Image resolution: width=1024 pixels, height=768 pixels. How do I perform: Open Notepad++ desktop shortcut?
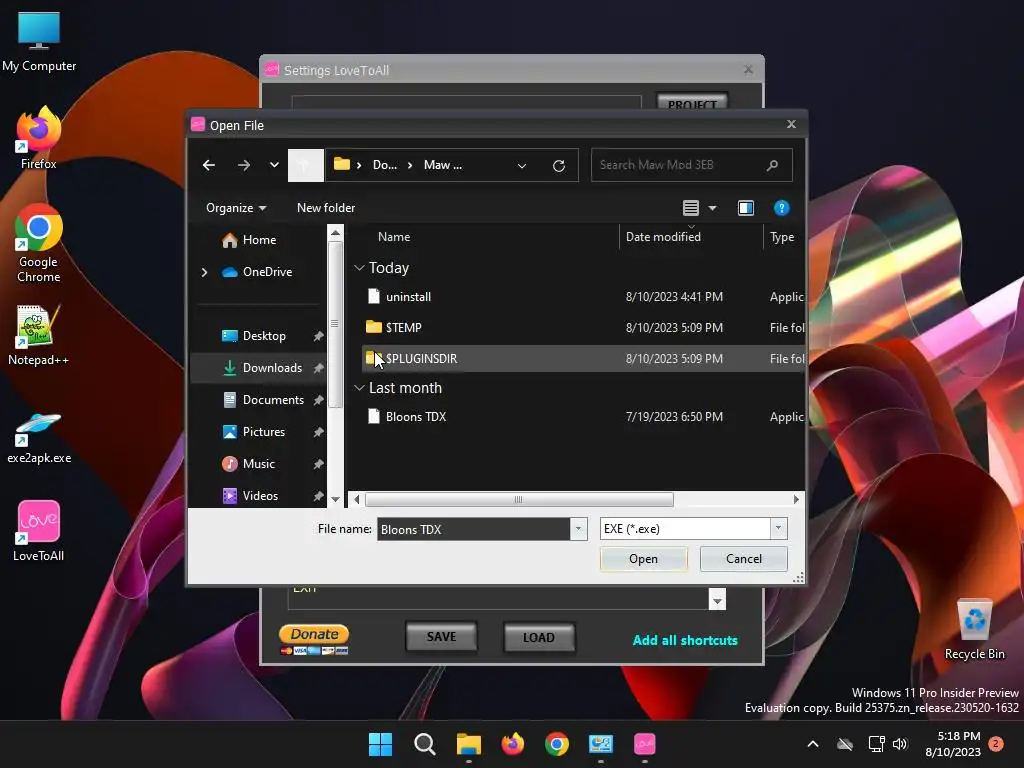pyautogui.click(x=39, y=335)
